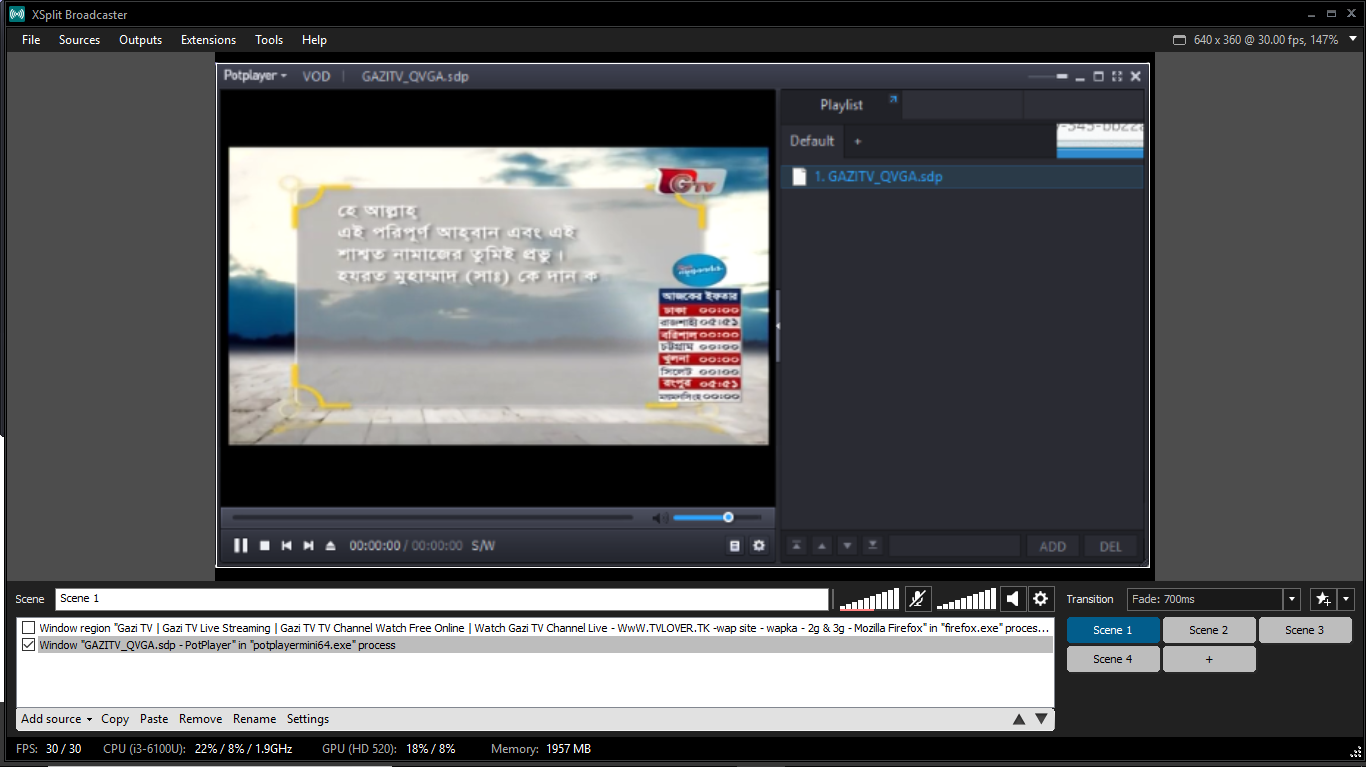
Task: Switch to Scene 2
Action: (1208, 630)
